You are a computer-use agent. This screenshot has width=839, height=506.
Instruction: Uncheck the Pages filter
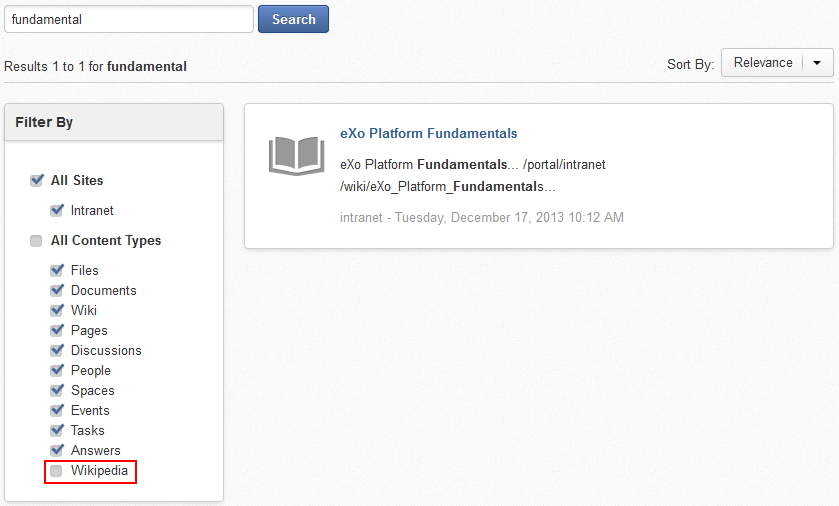coord(57,331)
